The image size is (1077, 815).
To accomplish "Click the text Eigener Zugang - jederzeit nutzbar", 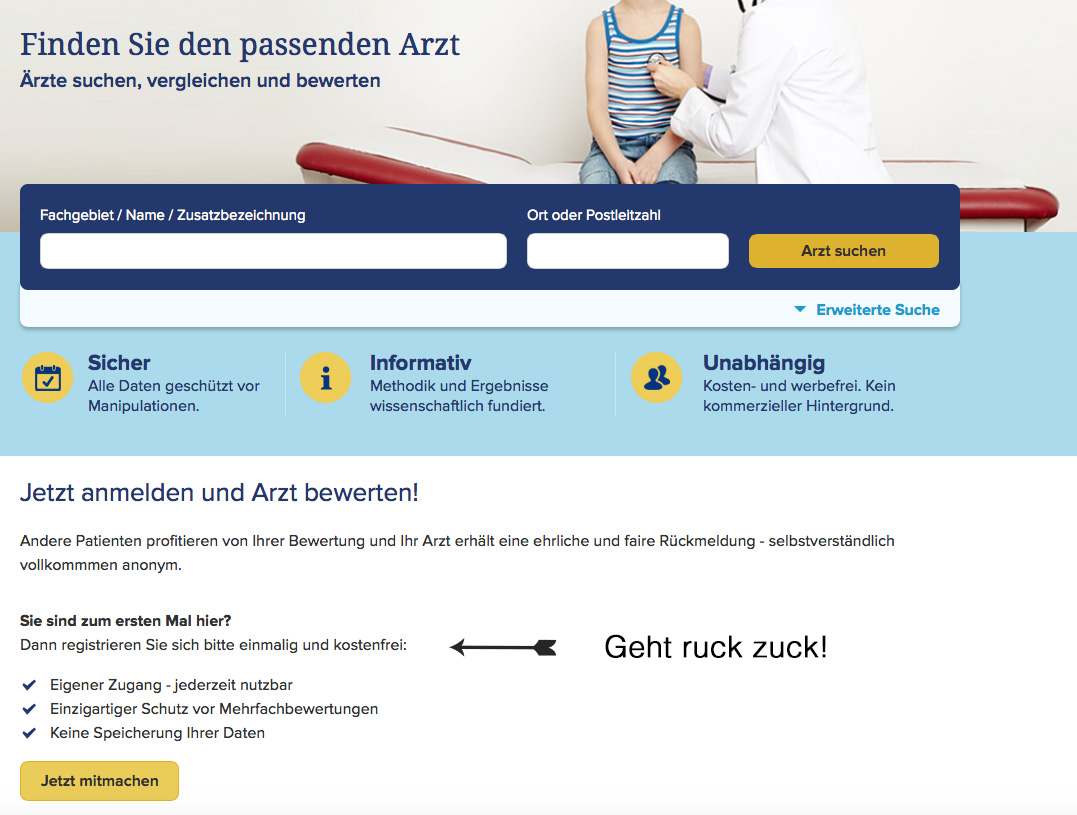I will (171, 685).
